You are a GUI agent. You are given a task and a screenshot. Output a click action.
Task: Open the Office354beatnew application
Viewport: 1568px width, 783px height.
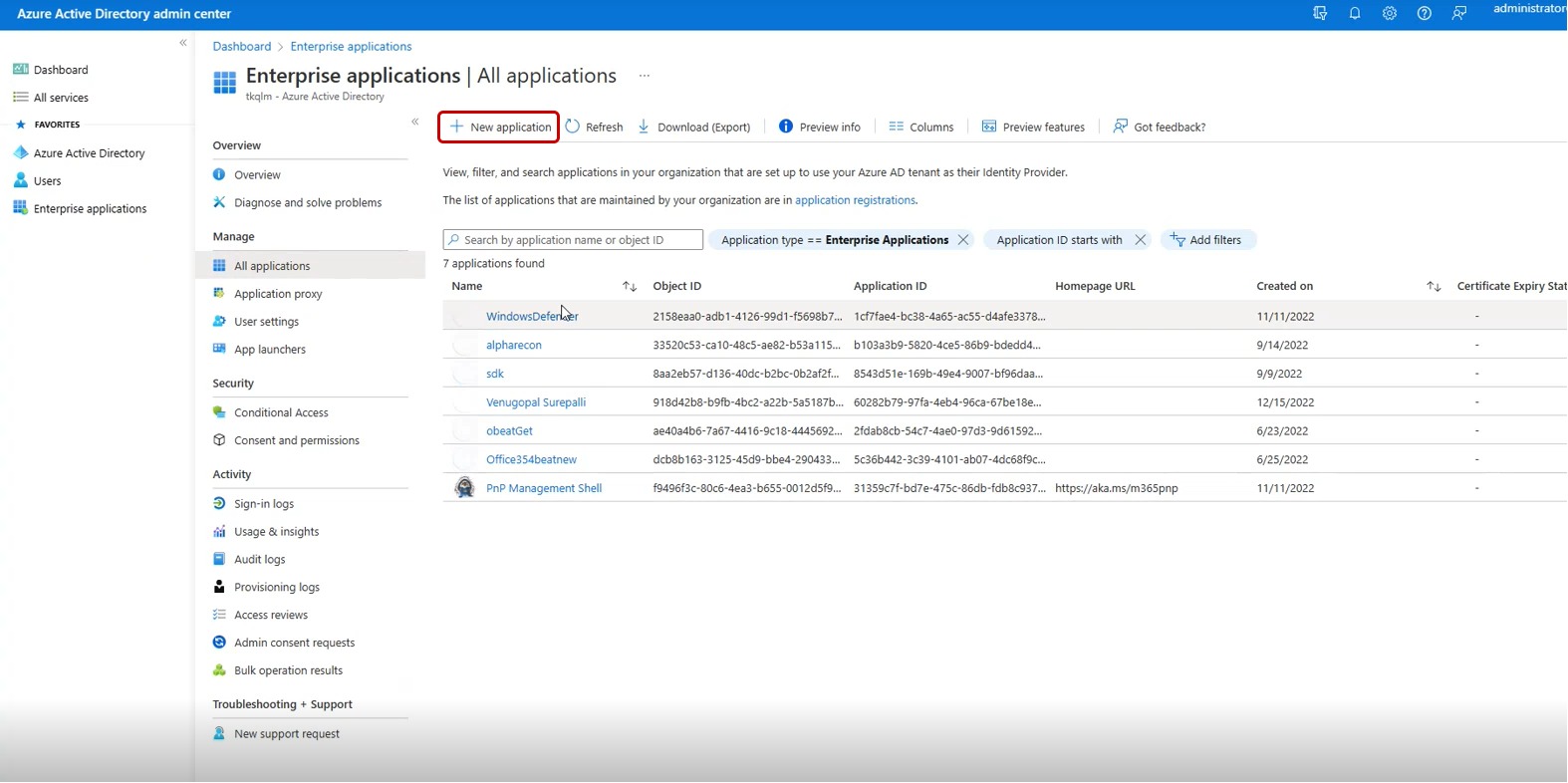(531, 460)
